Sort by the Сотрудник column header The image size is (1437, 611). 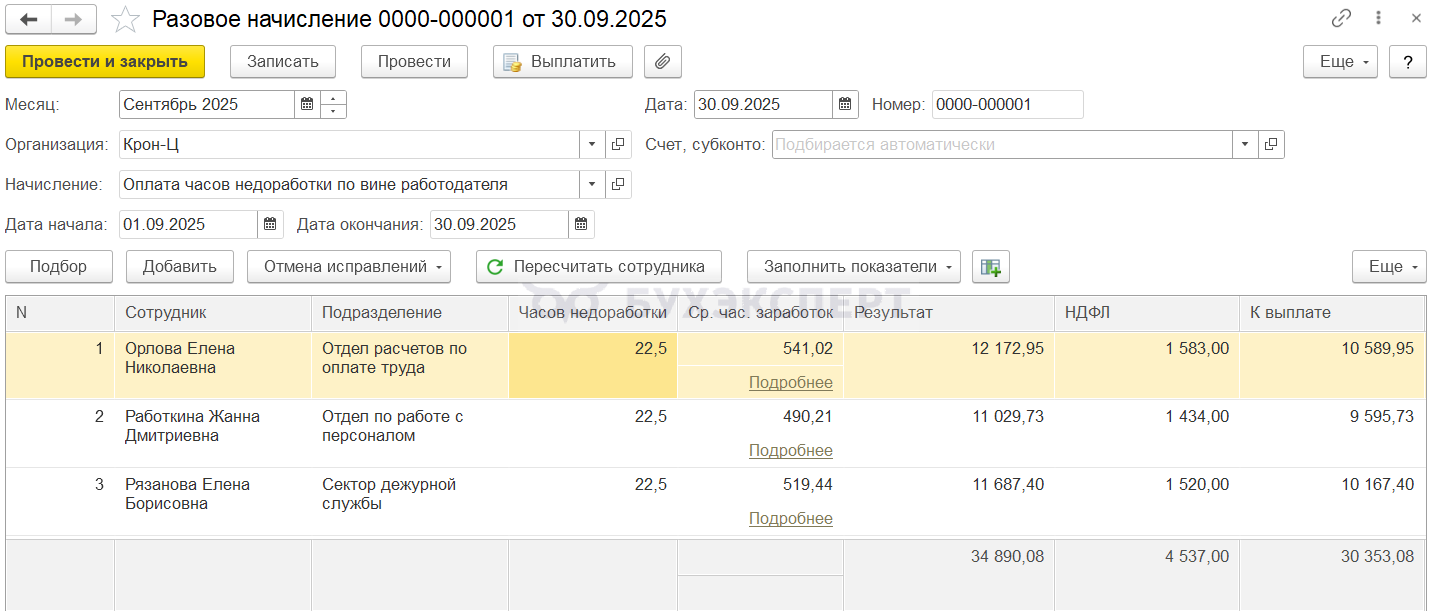[213, 313]
